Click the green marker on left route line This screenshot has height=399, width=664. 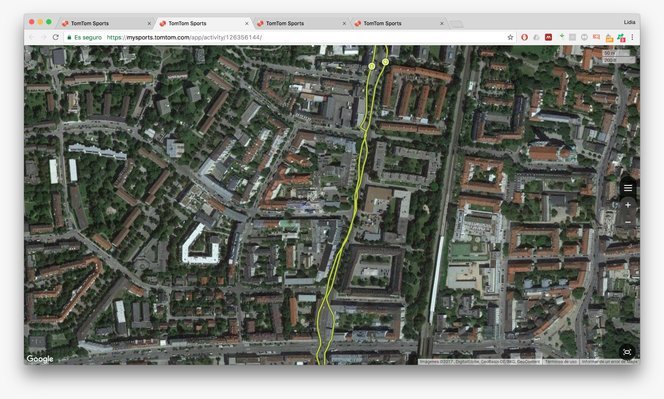(371, 66)
